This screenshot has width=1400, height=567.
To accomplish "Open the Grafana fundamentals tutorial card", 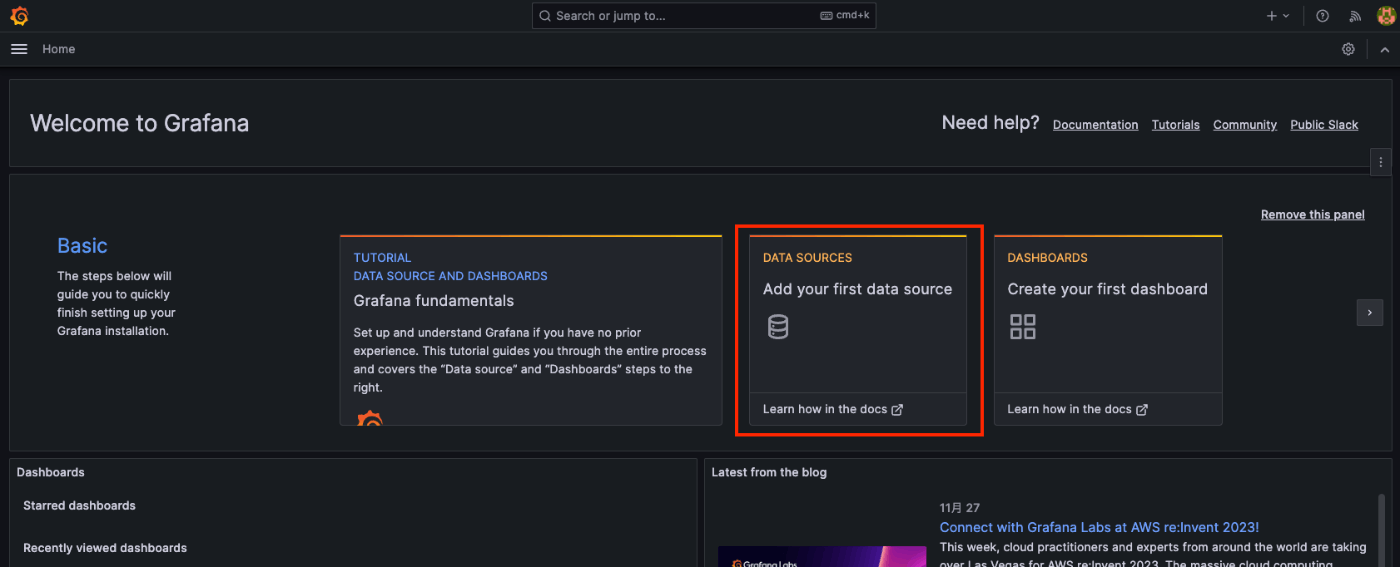I will pyautogui.click(x=530, y=330).
